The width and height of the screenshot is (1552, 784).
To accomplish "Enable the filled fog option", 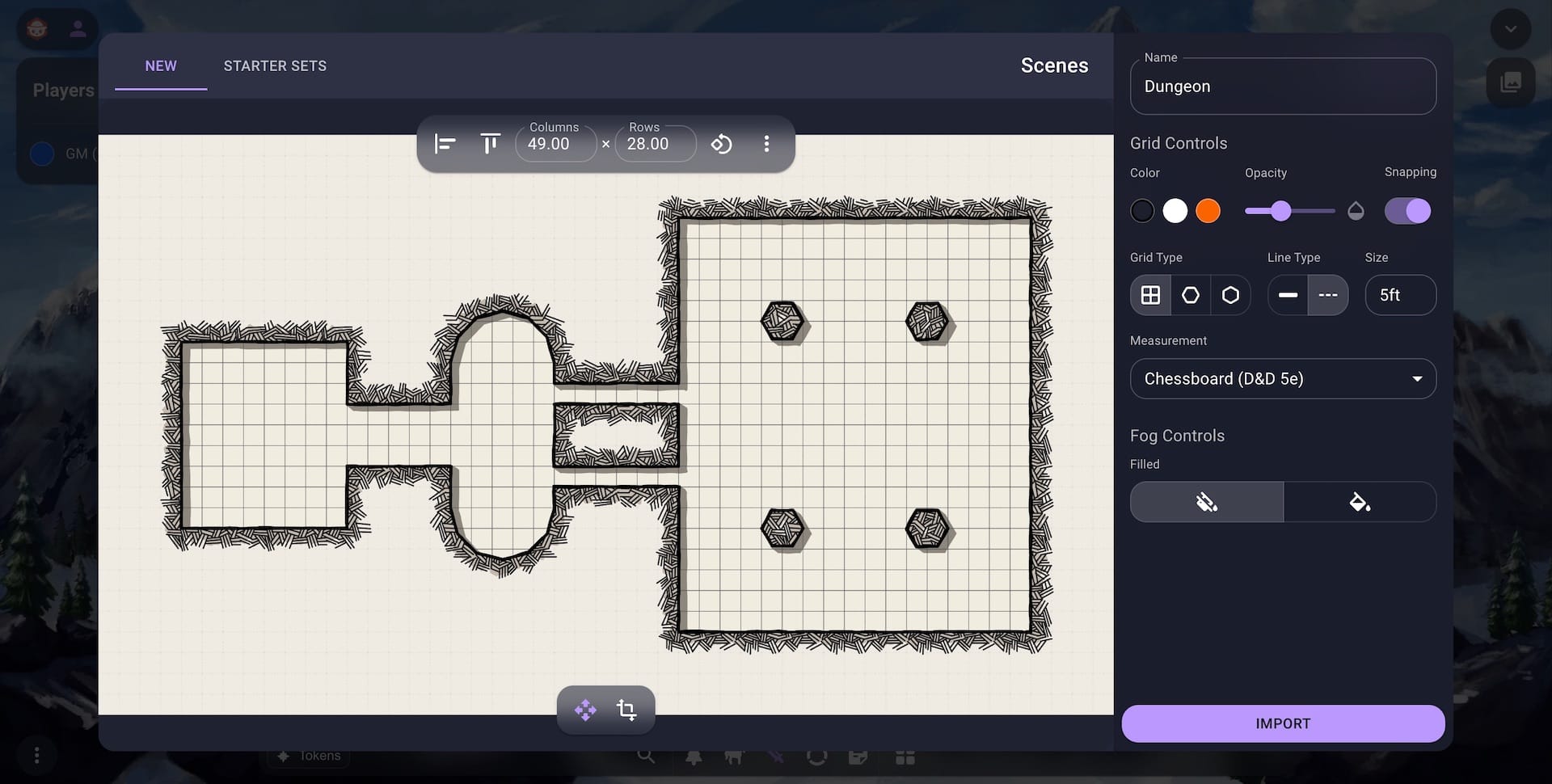I will tap(1360, 501).
